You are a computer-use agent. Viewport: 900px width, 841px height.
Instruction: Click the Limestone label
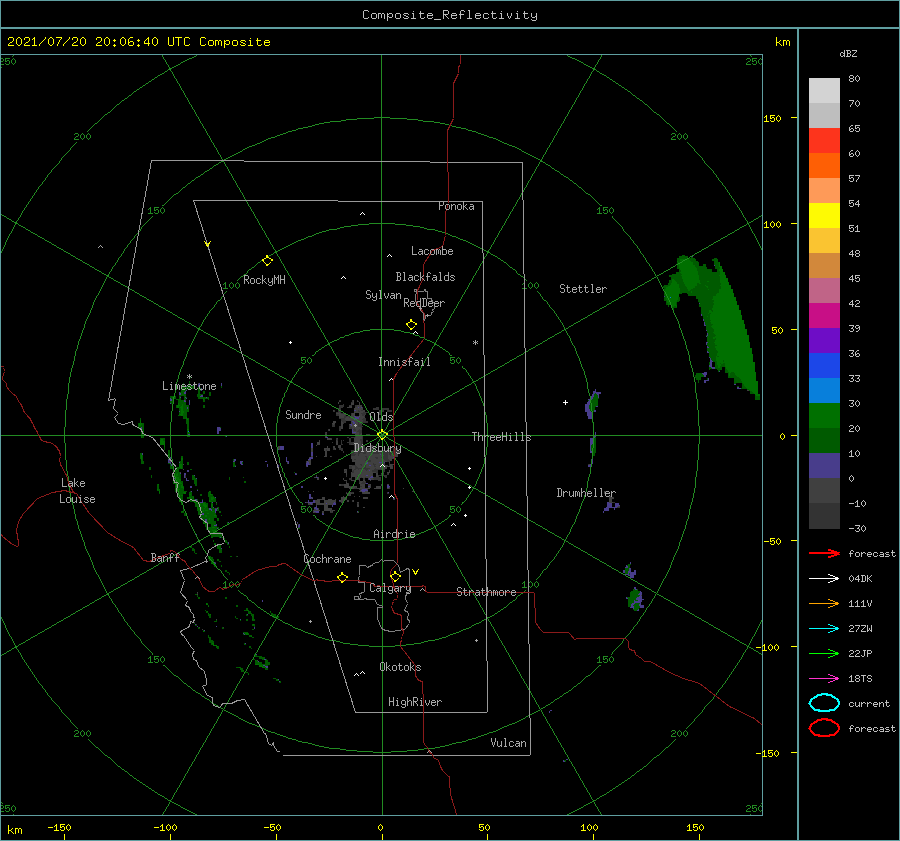(189, 386)
